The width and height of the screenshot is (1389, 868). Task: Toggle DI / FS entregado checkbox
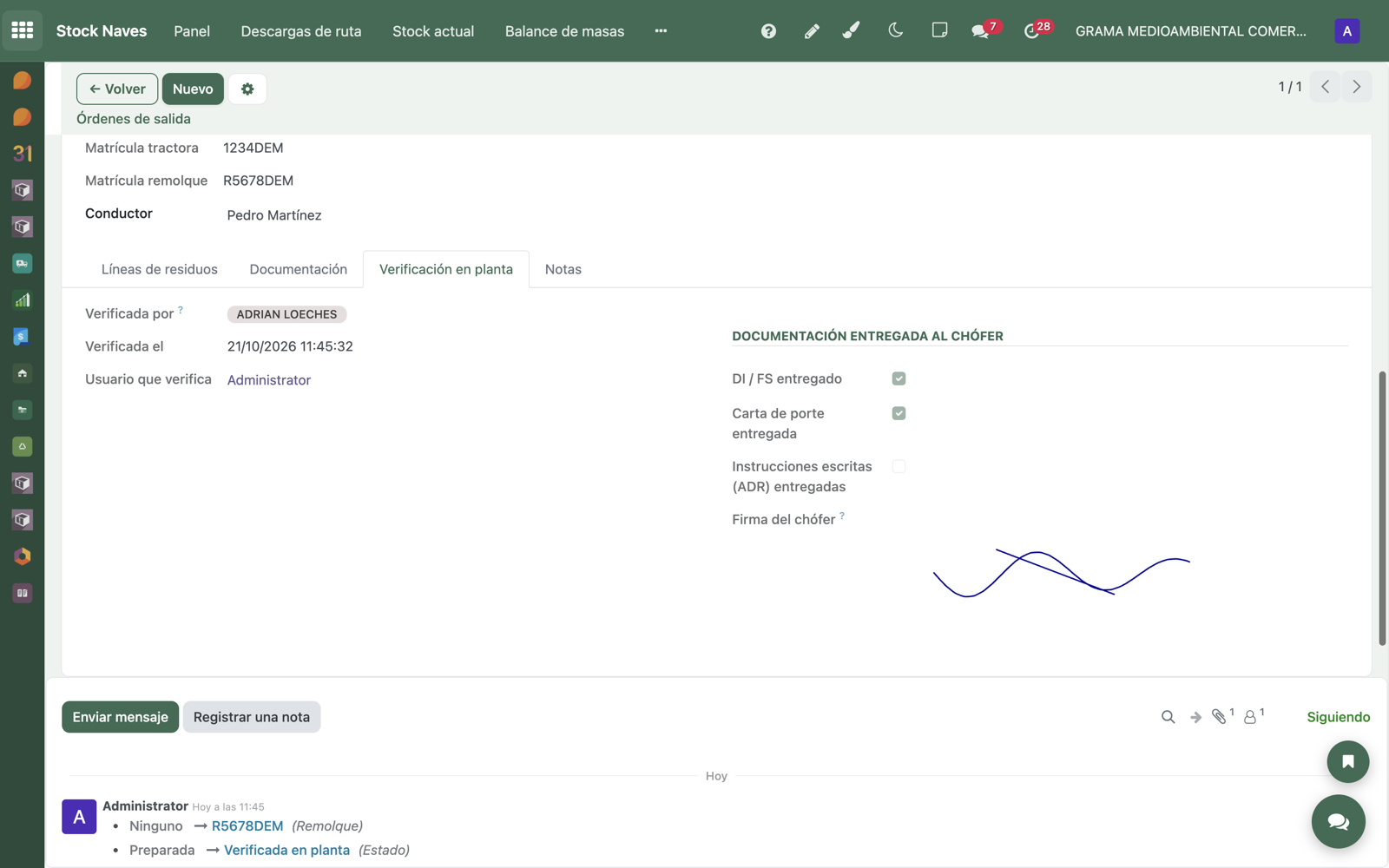899,378
